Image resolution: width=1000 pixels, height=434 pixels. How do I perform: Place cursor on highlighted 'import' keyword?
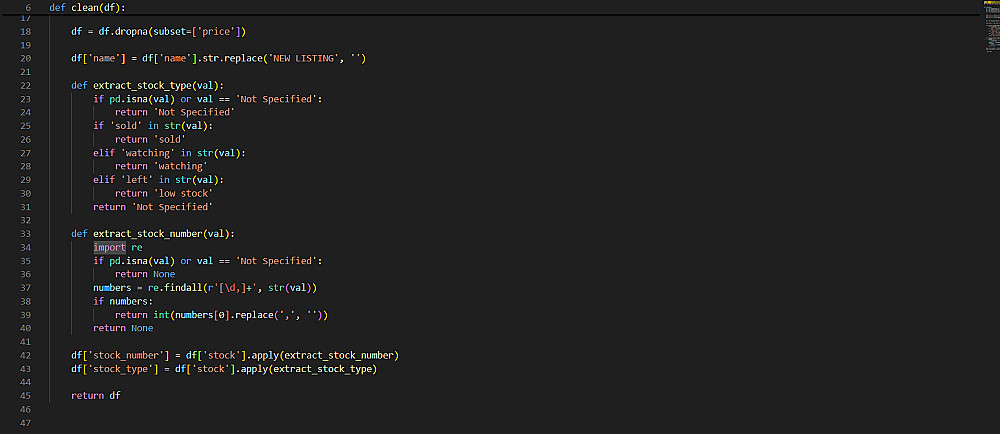[x=110, y=247]
